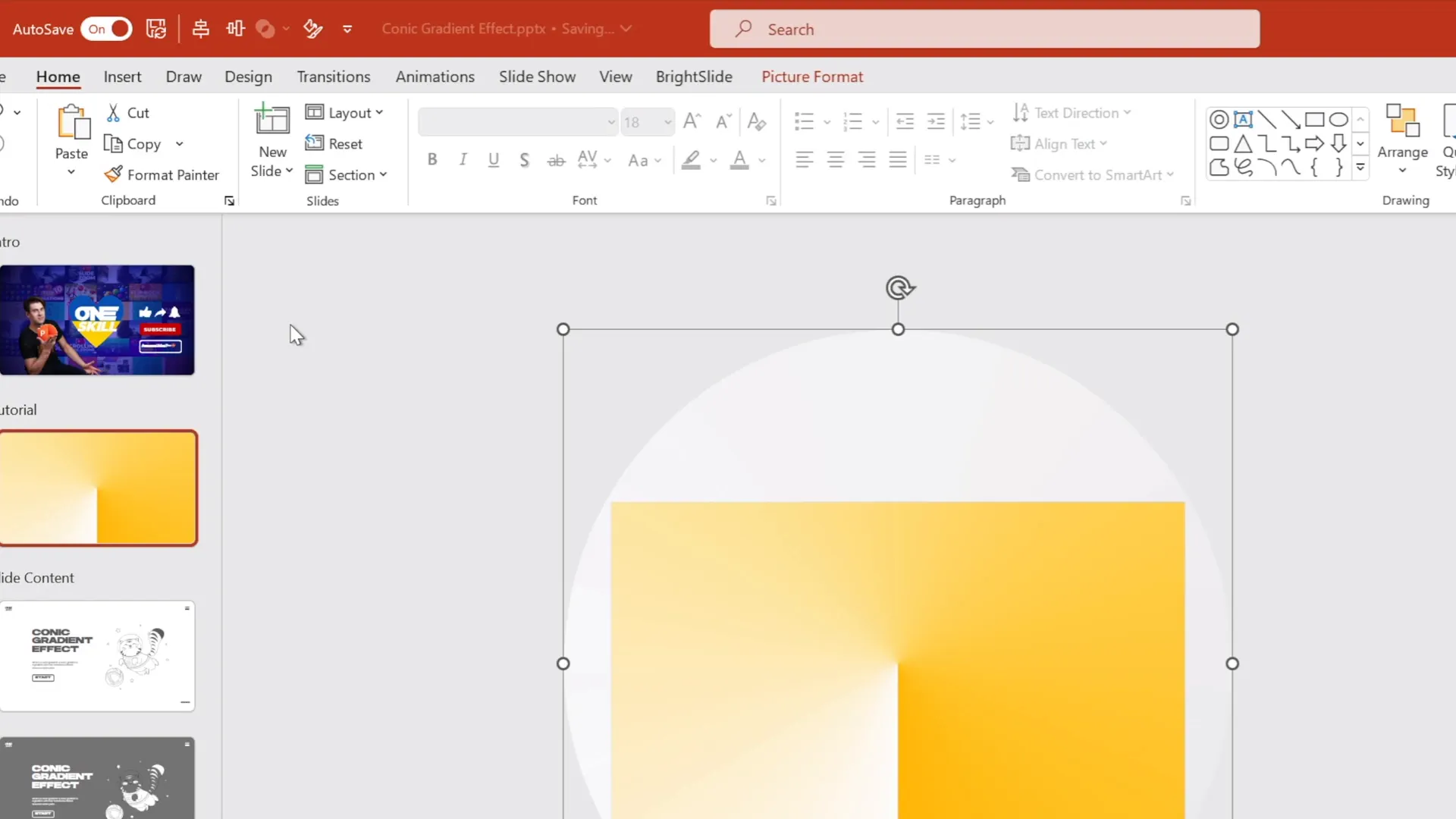Open the Animations tab
Screen dimensions: 1456x819
coord(435,77)
